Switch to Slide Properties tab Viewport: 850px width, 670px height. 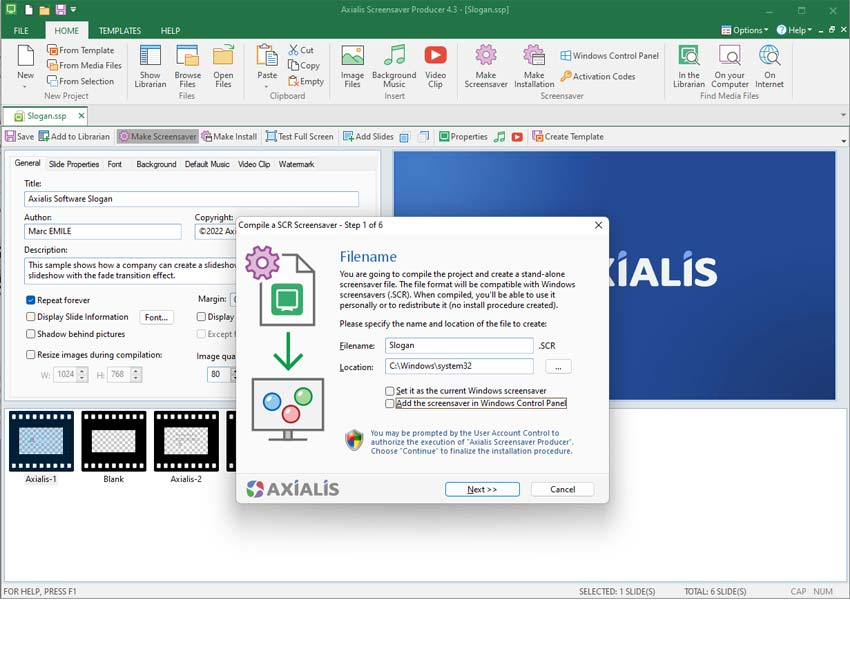(74, 164)
